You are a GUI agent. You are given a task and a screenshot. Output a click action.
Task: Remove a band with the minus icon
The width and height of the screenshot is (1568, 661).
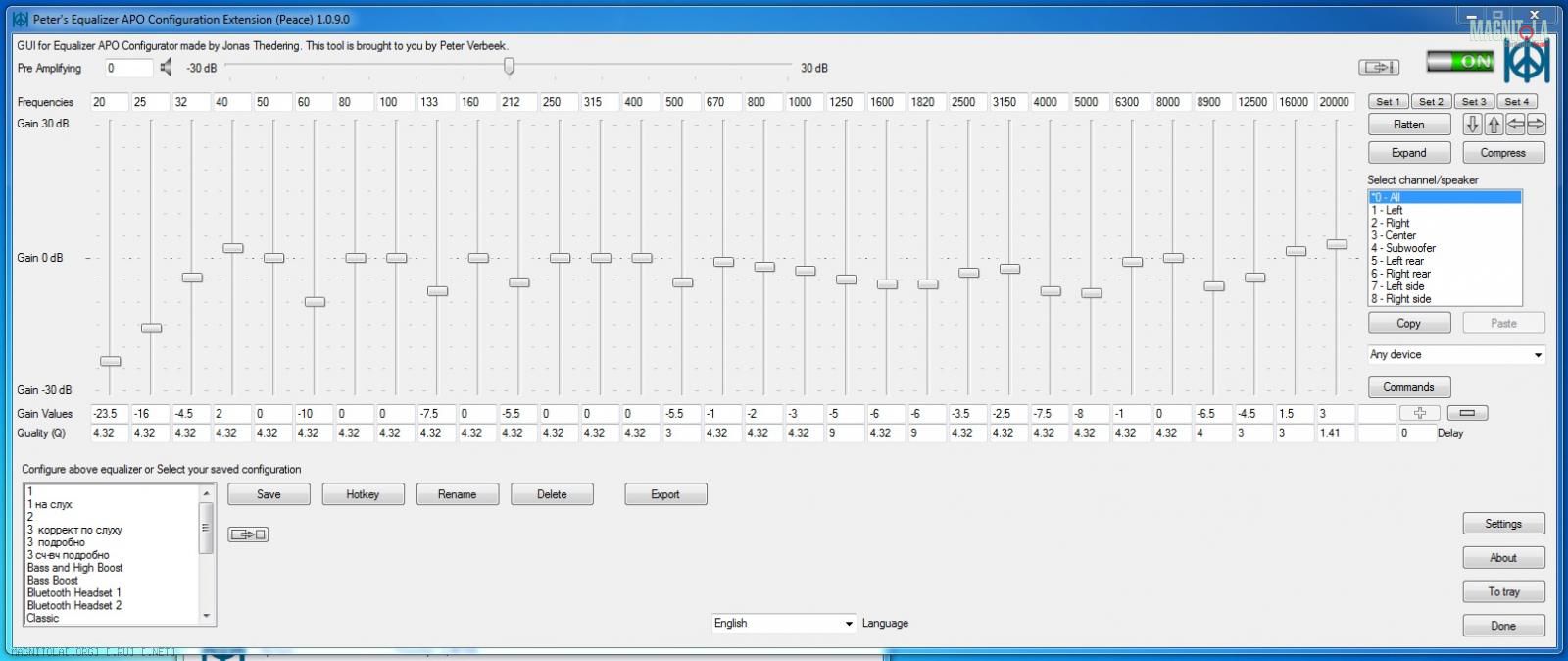[1467, 413]
